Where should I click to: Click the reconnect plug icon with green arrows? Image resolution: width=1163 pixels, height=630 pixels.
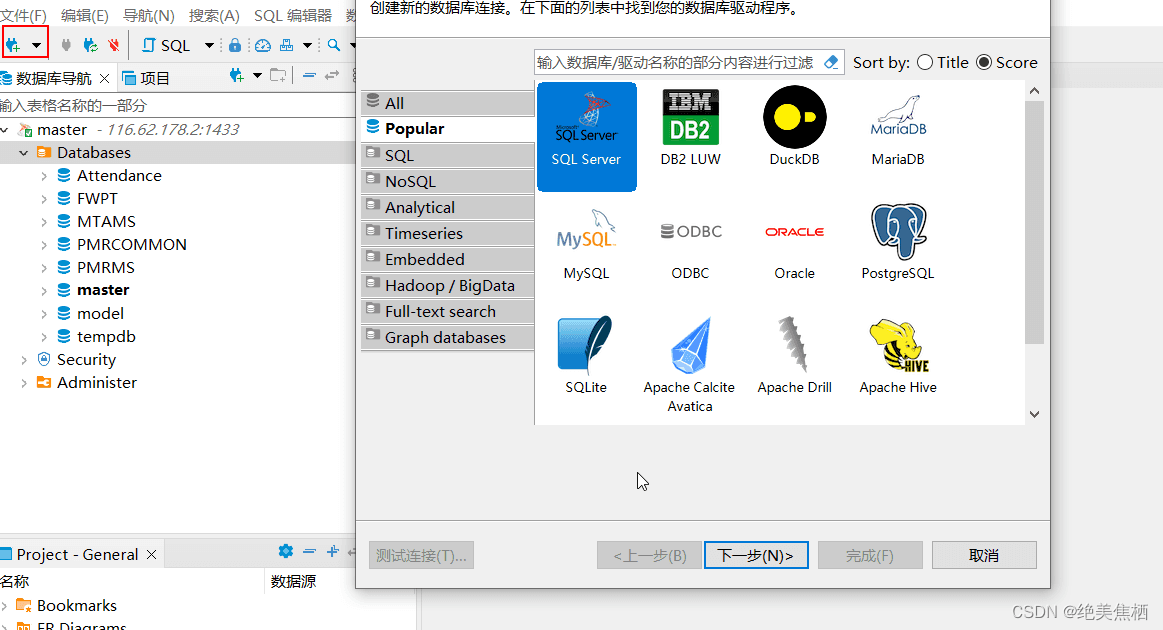90,45
